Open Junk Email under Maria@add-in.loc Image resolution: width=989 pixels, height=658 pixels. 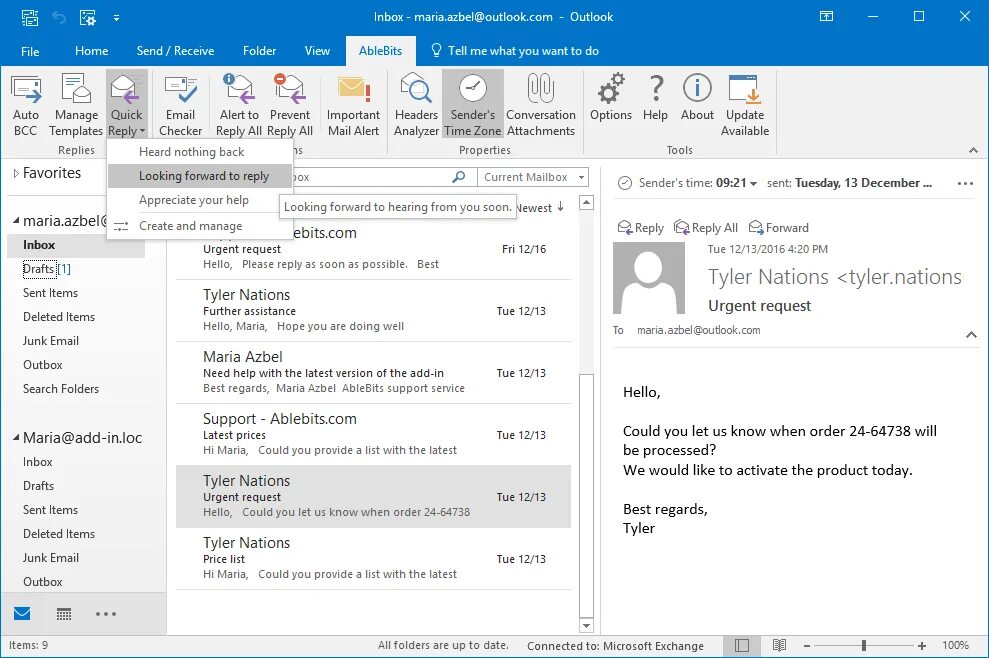pyautogui.click(x=50, y=558)
